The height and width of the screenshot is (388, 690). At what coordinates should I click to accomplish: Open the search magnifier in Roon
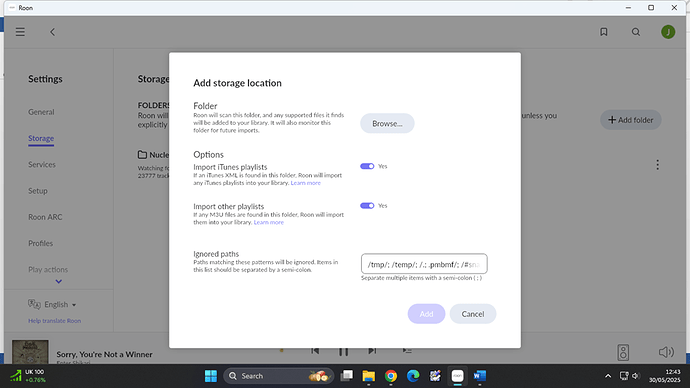636,32
